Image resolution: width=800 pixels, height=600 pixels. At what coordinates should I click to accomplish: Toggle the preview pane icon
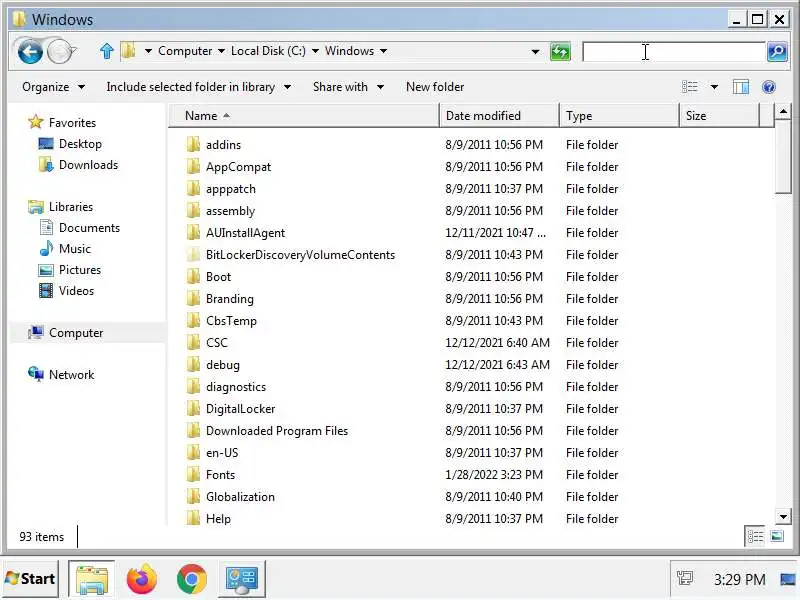(740, 87)
